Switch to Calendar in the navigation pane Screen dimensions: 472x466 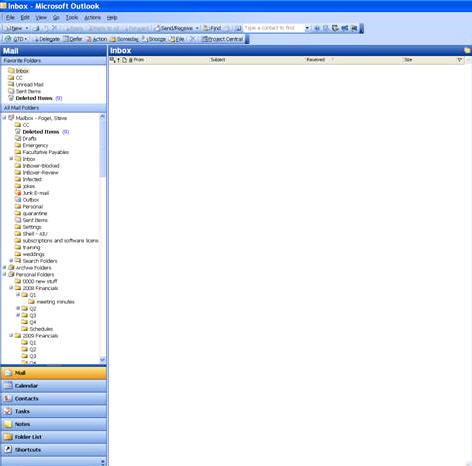point(54,386)
